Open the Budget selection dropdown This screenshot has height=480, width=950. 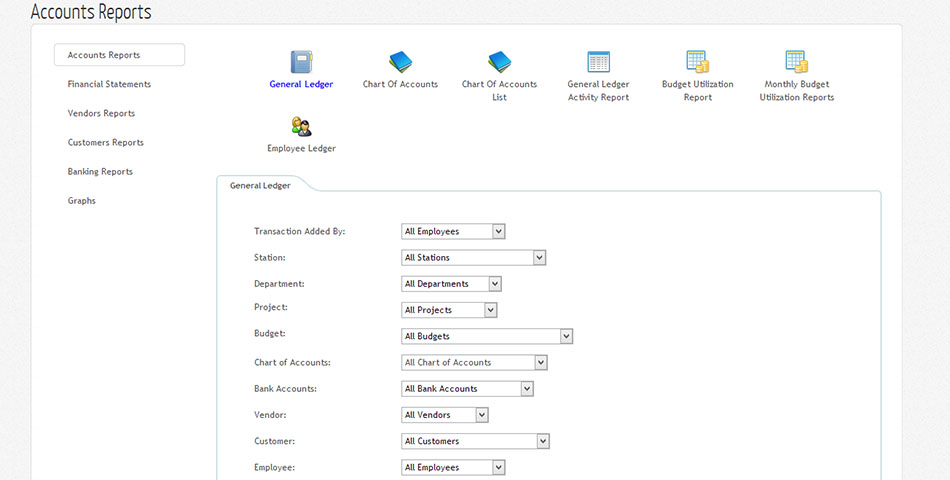487,337
